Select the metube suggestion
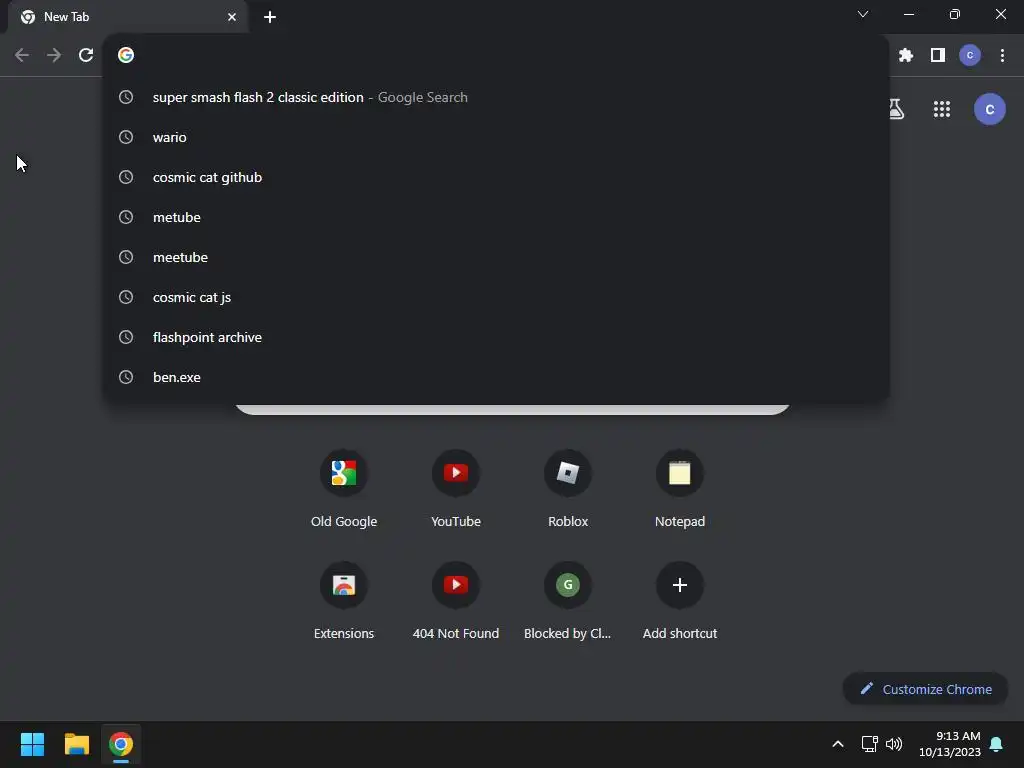This screenshot has width=1024, height=768. 496,217
